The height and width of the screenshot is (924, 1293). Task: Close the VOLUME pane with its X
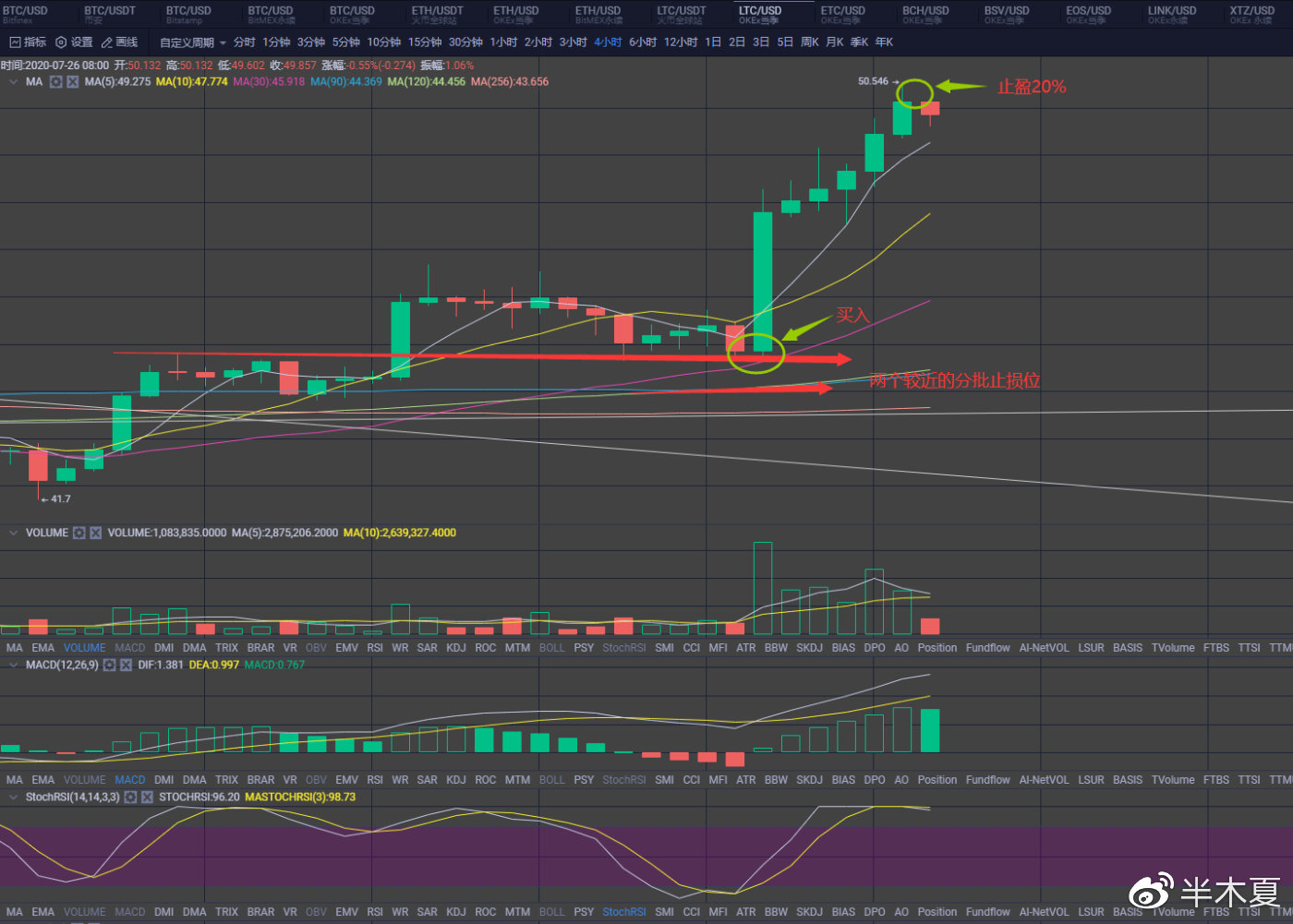(x=95, y=533)
